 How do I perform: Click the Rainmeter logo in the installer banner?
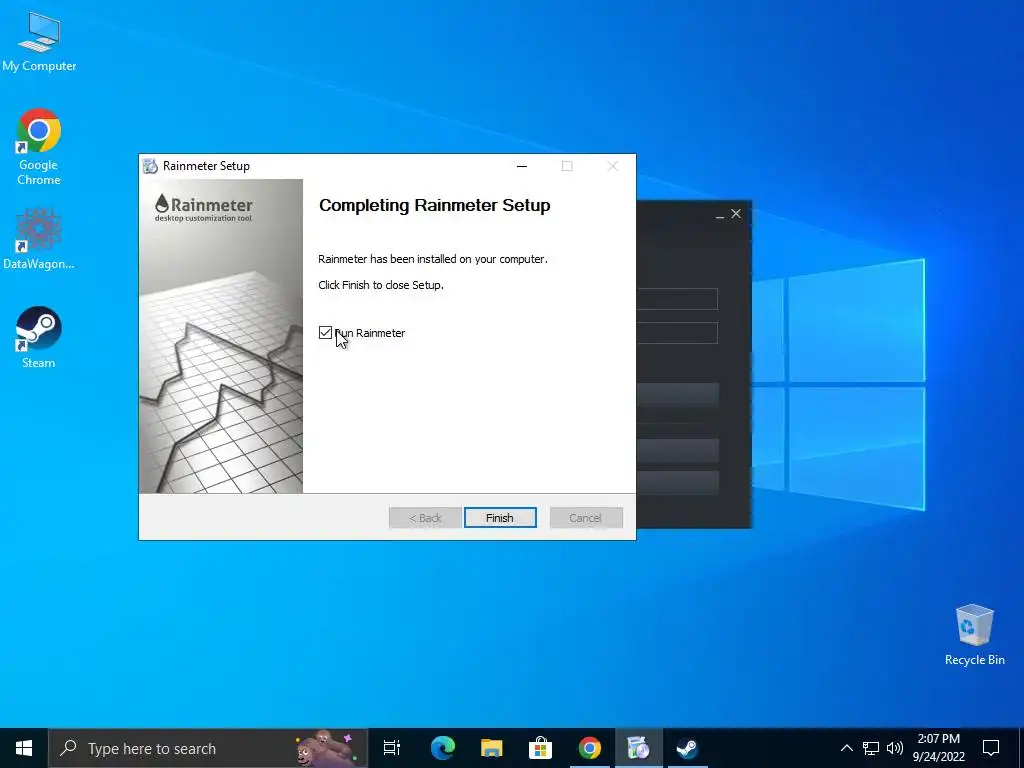tap(204, 208)
